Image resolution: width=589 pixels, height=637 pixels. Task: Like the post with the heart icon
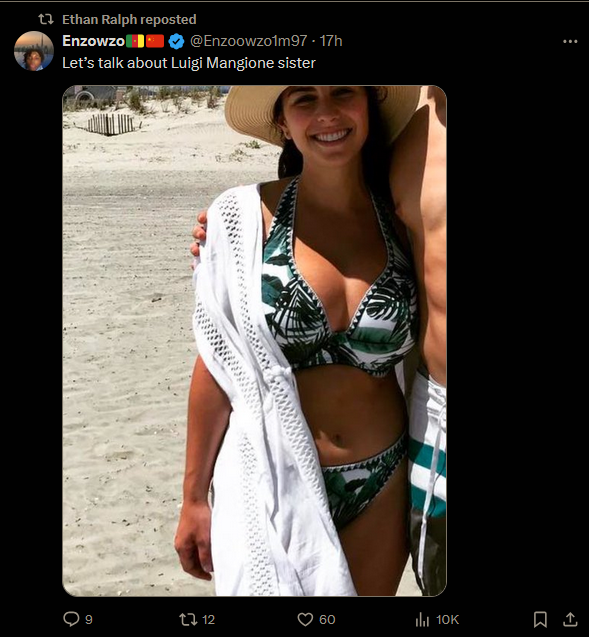tap(305, 619)
